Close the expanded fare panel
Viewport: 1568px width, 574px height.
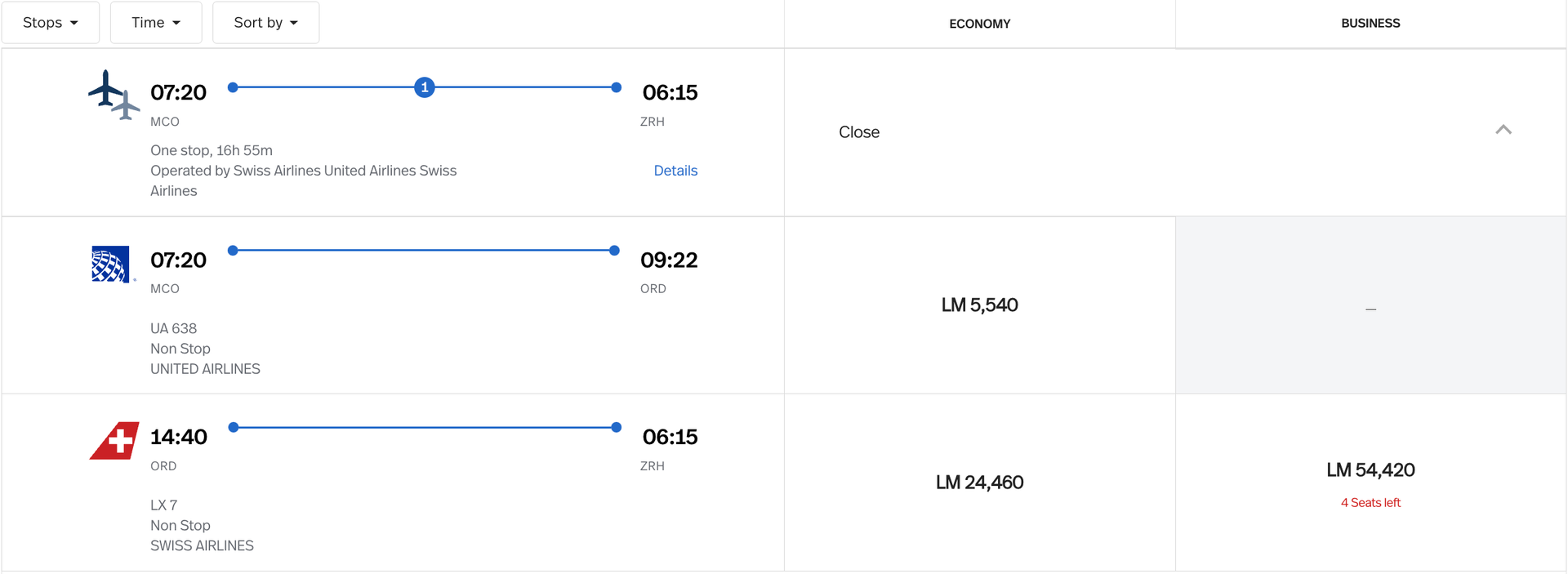point(858,131)
